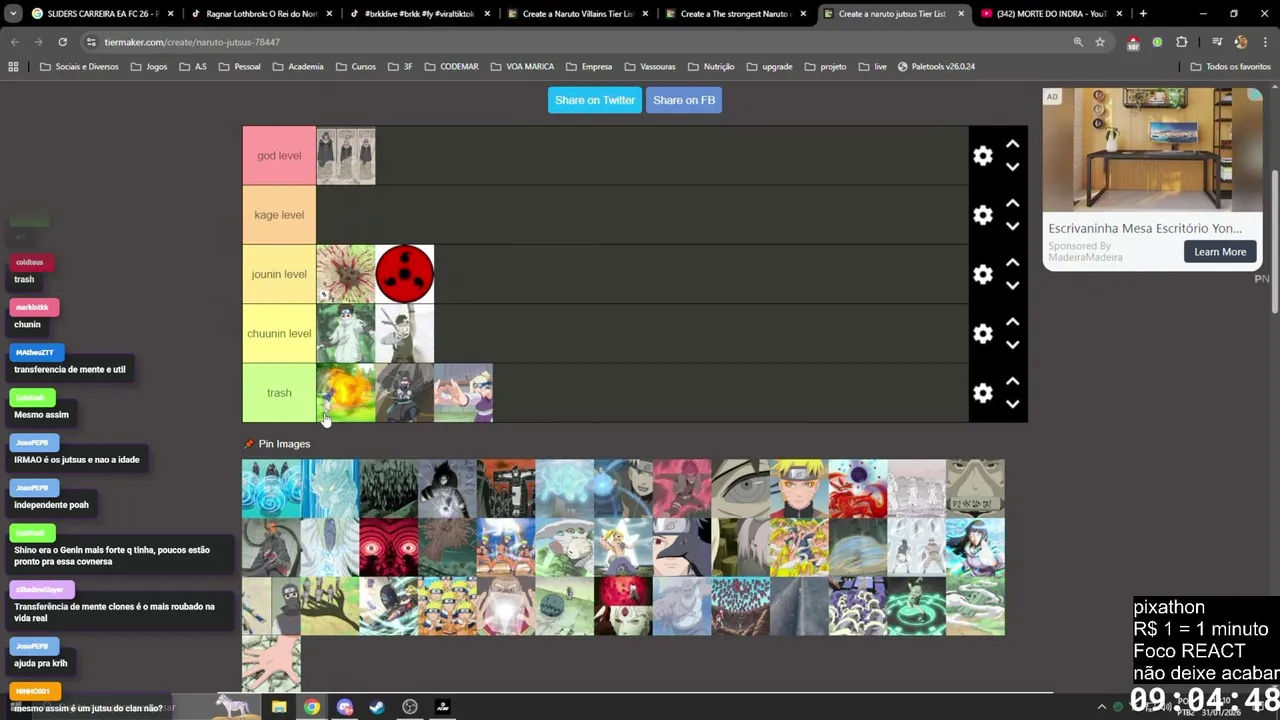Click the chuunin level tier label
This screenshot has height=720, width=1280.
279,334
